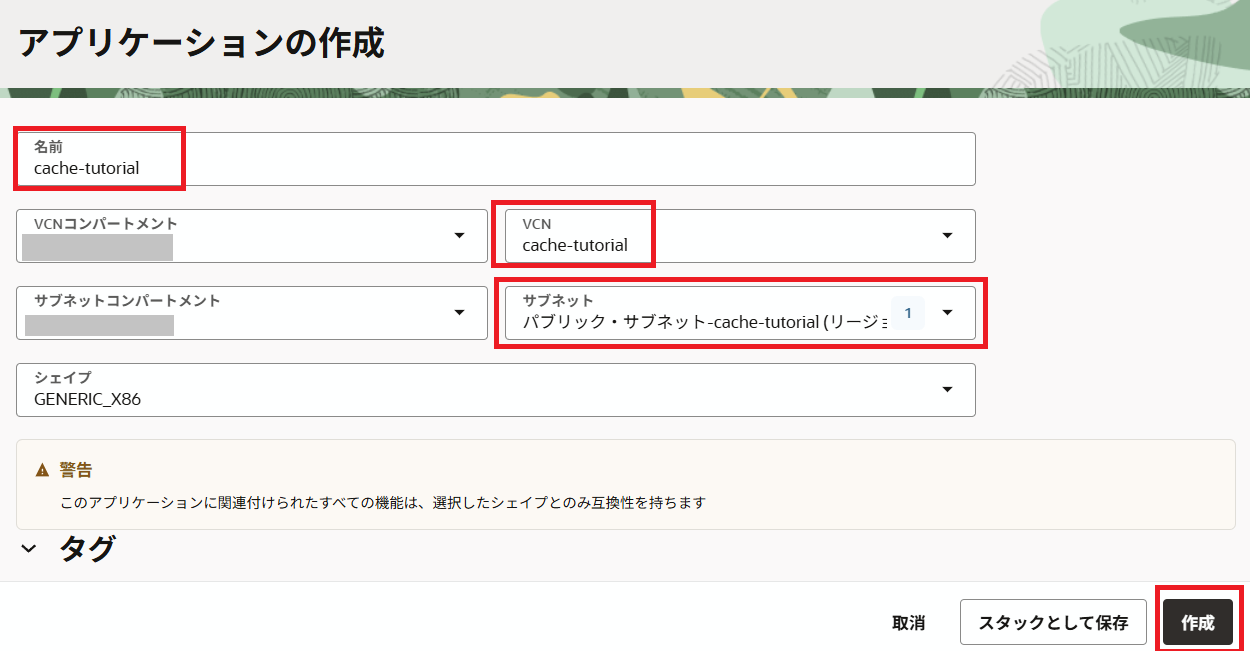Expand the VCN dropdown arrow
The height and width of the screenshot is (651, 1250).
[947, 236]
